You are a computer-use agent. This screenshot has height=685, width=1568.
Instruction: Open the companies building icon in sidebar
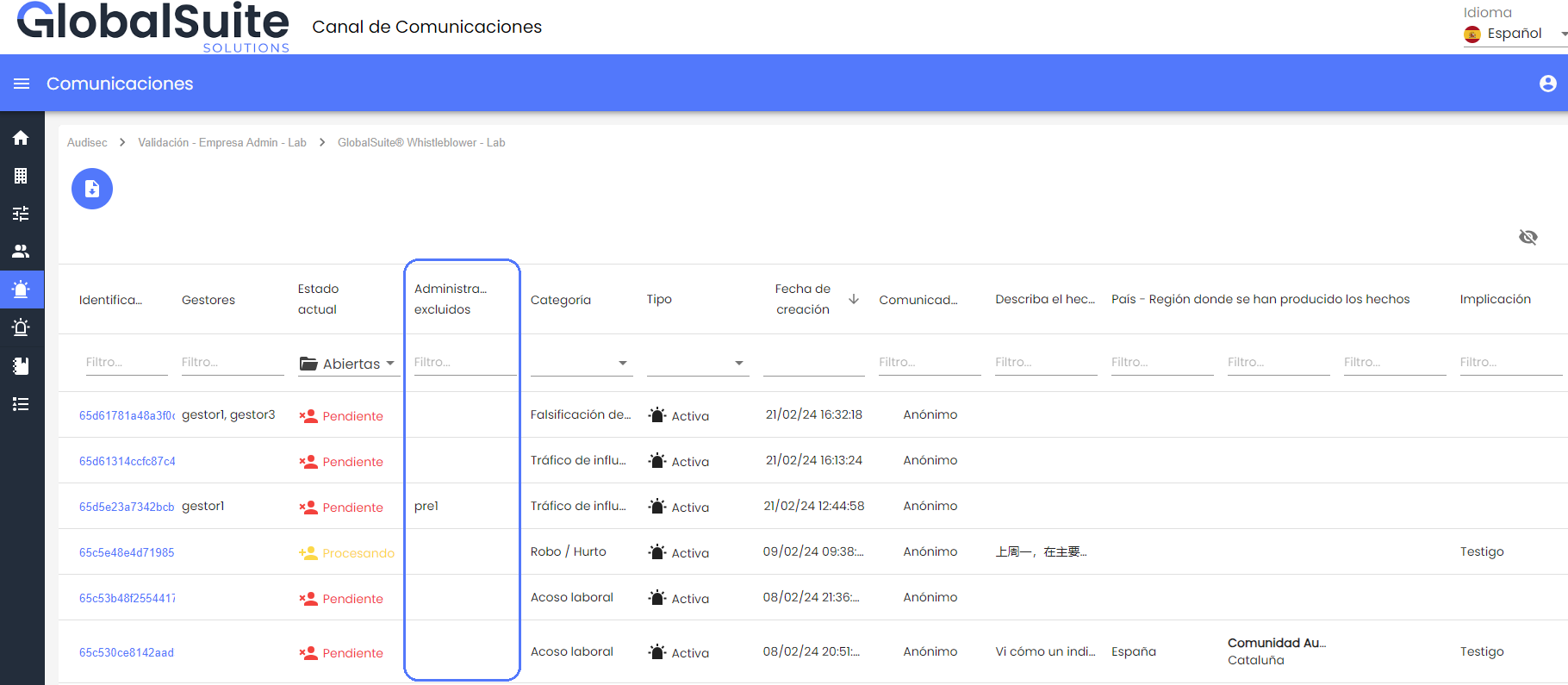tap(22, 176)
